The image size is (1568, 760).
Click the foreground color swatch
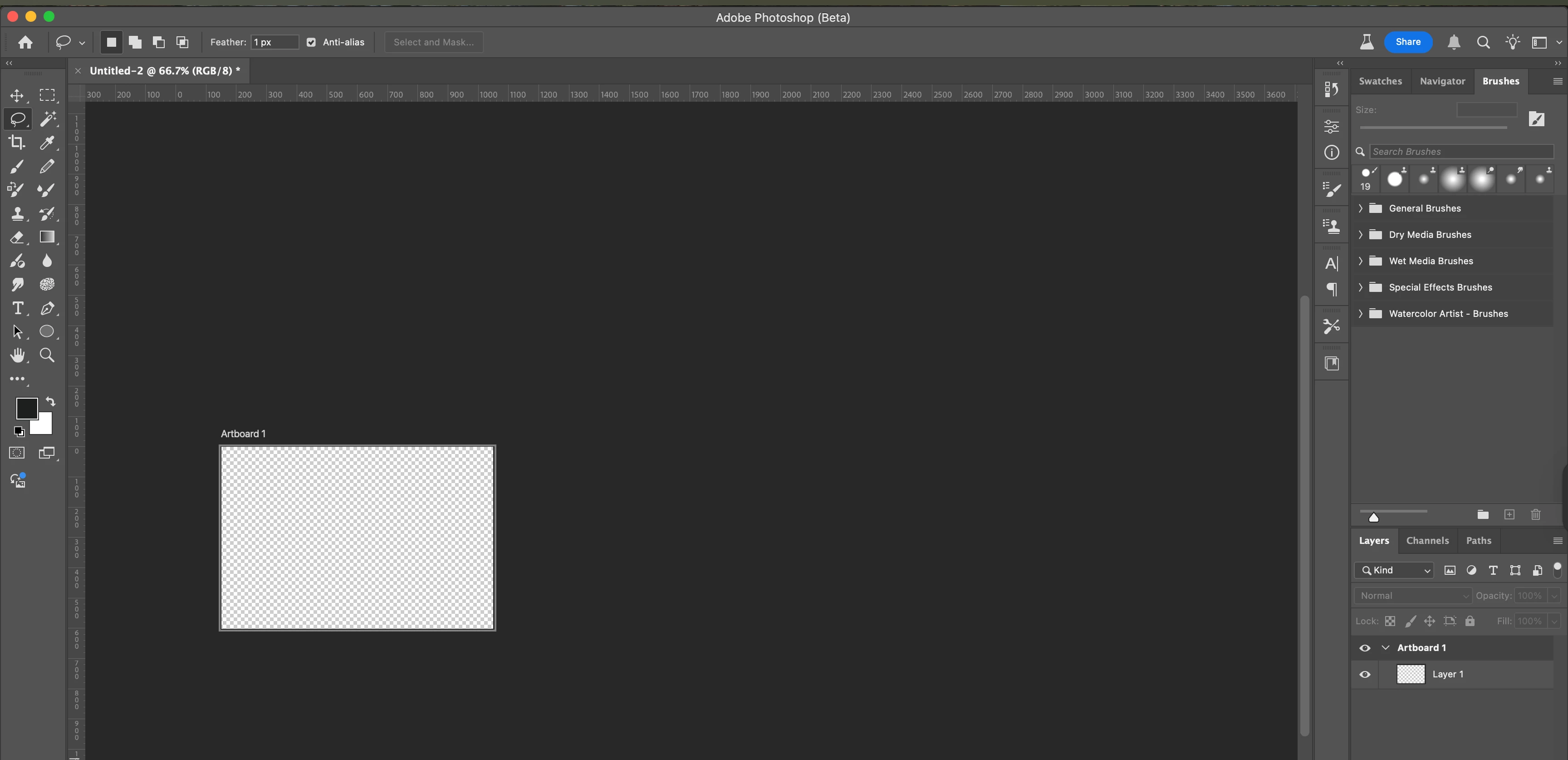26,408
